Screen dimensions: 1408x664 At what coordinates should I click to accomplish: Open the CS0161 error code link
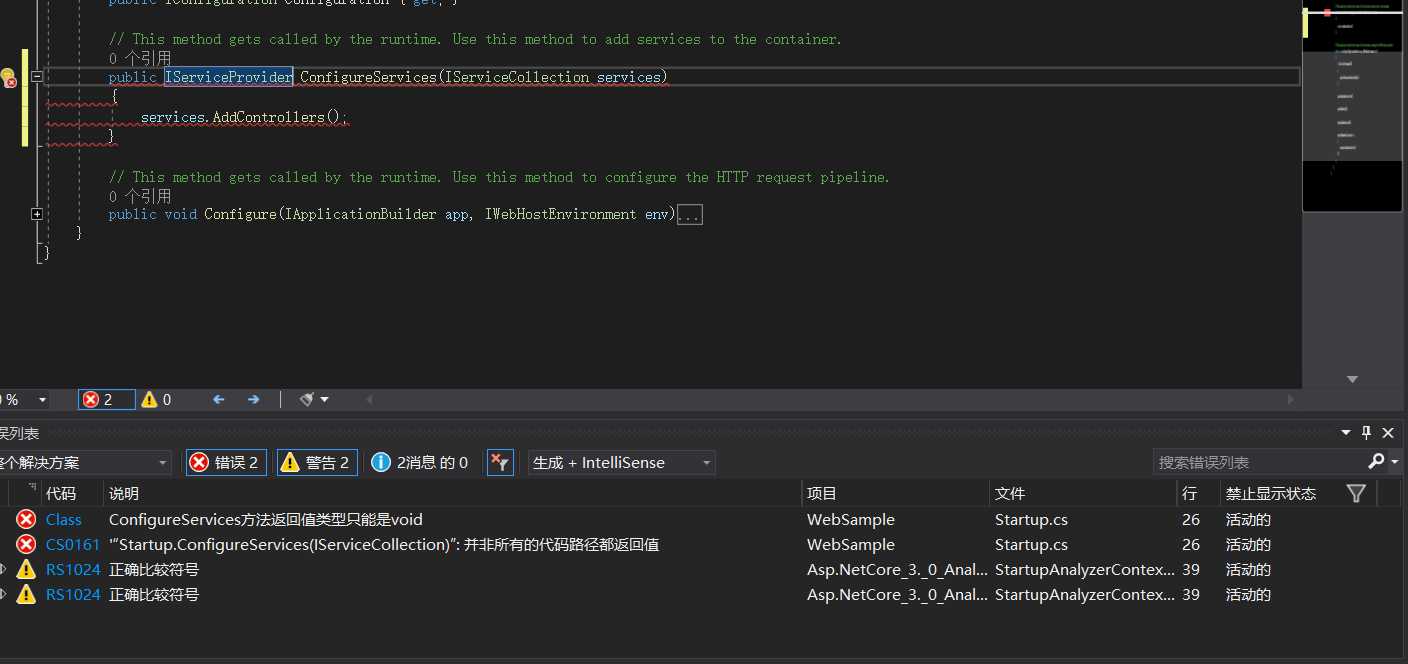coord(73,544)
